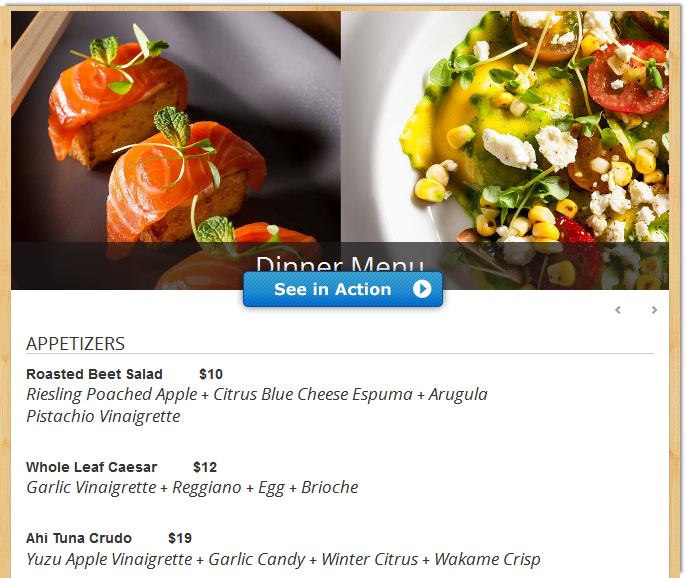Click the APPETIZERS section heading

point(75,344)
